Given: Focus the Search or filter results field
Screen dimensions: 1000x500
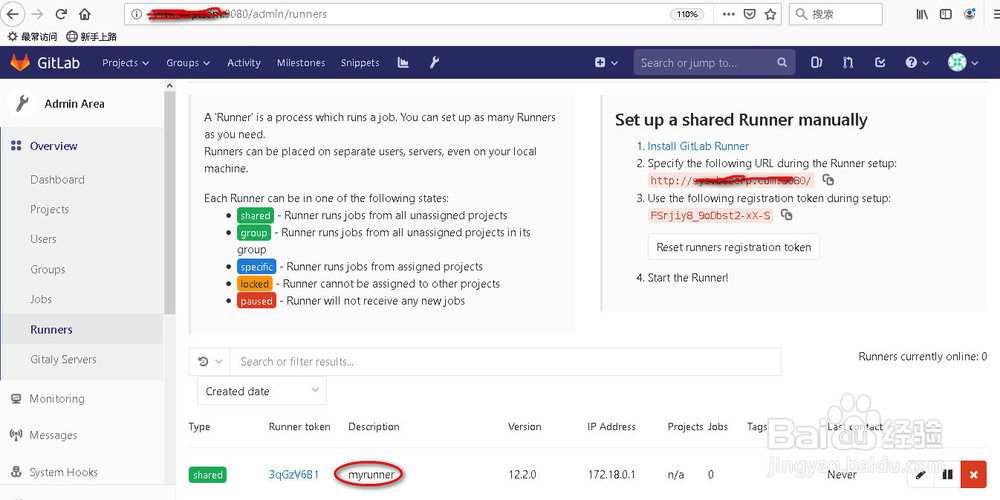Looking at the screenshot, I should pos(505,362).
